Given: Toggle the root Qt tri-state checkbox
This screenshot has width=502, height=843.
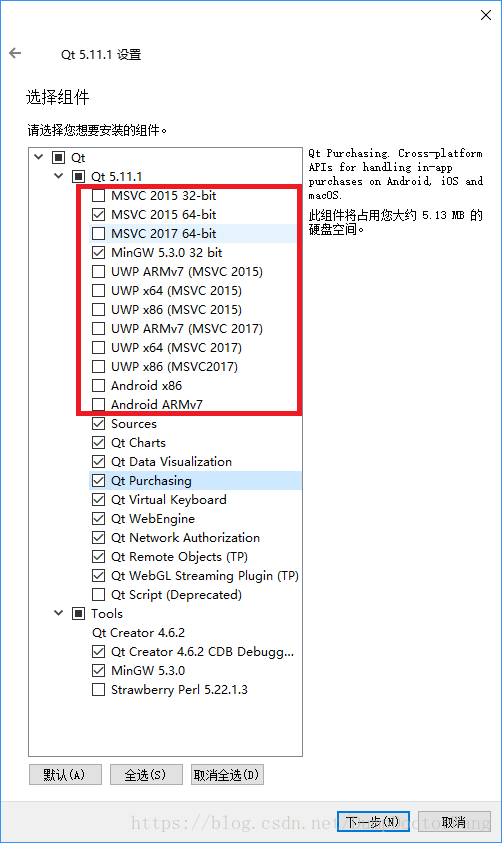Looking at the screenshot, I should pyautogui.click(x=58, y=158).
